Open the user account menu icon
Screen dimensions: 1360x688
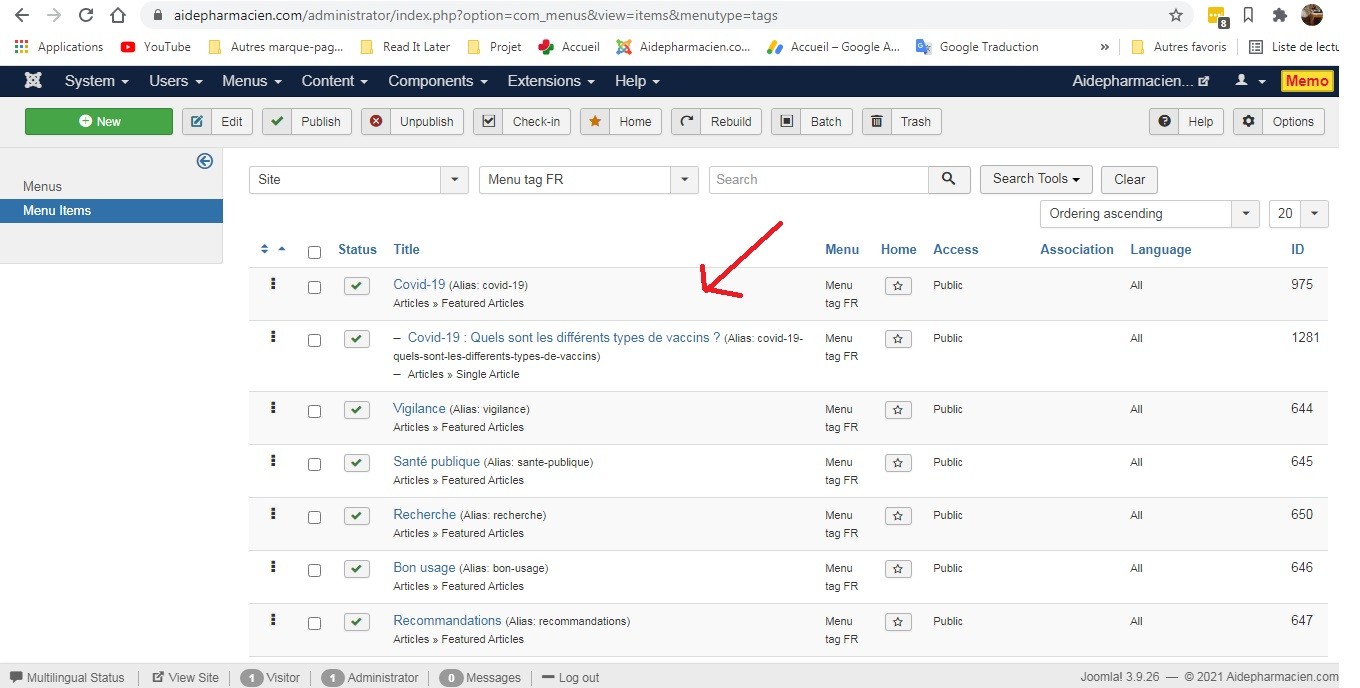[x=1250, y=81]
